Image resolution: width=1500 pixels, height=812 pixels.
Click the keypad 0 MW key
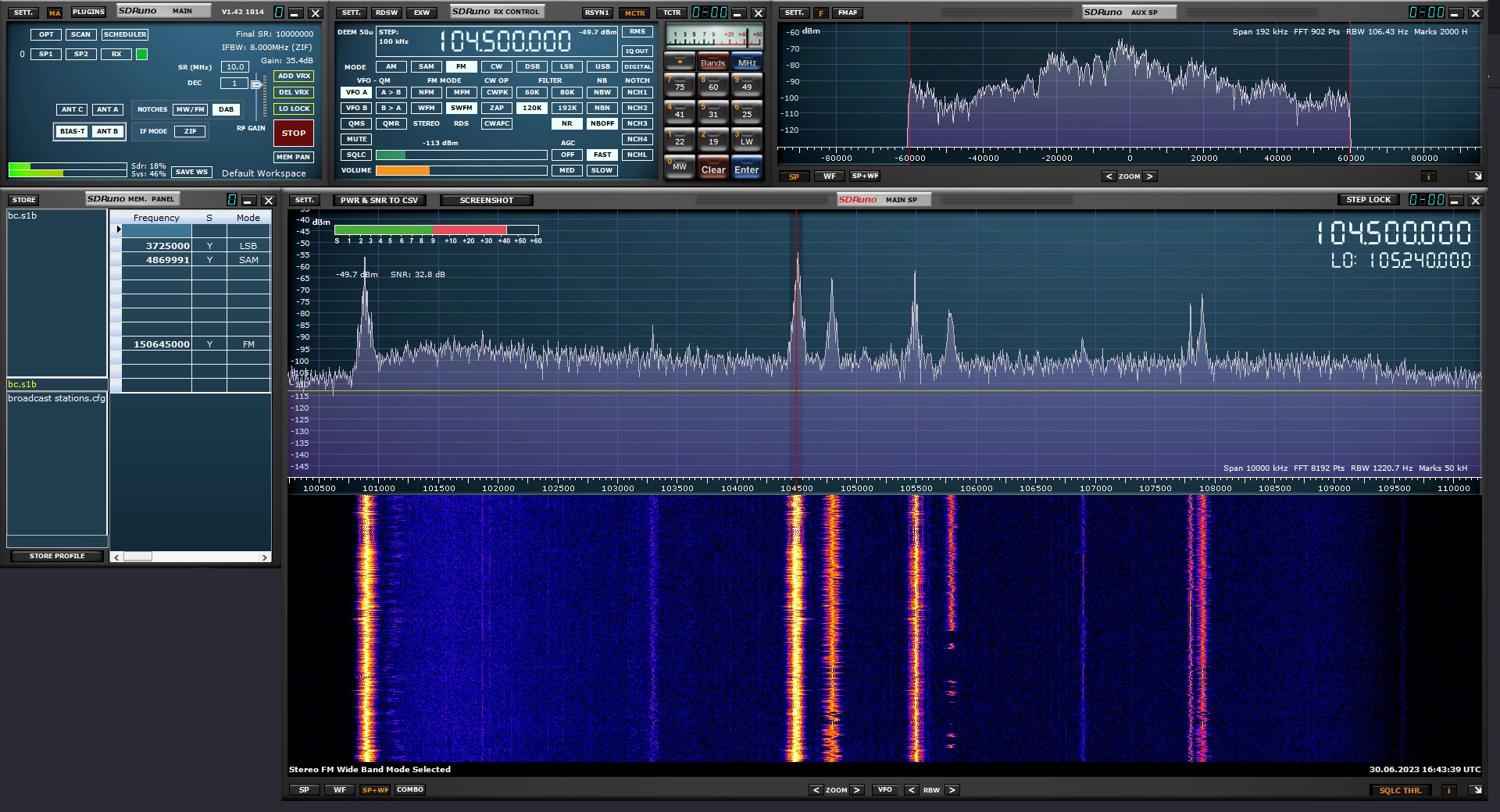coord(679,166)
